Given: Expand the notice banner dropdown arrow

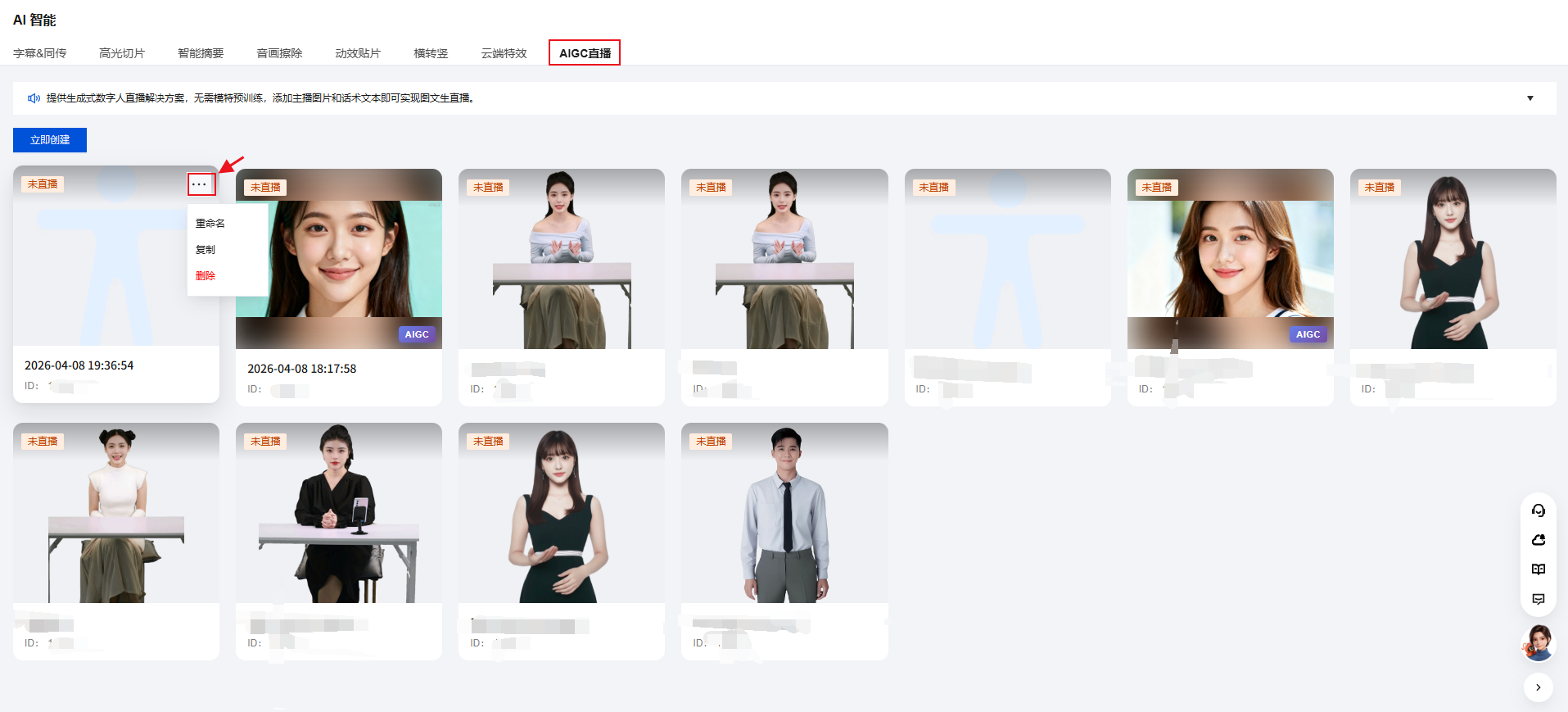Looking at the screenshot, I should tap(1530, 98).
